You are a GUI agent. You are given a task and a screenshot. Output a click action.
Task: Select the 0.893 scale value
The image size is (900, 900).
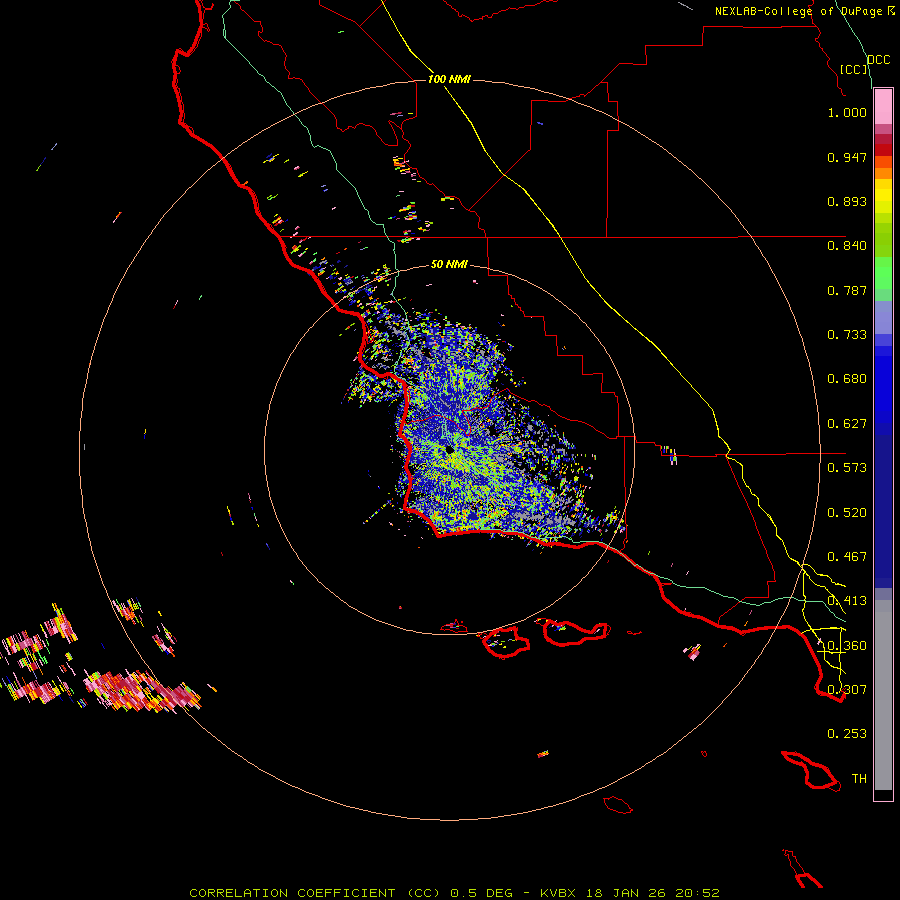847,201
